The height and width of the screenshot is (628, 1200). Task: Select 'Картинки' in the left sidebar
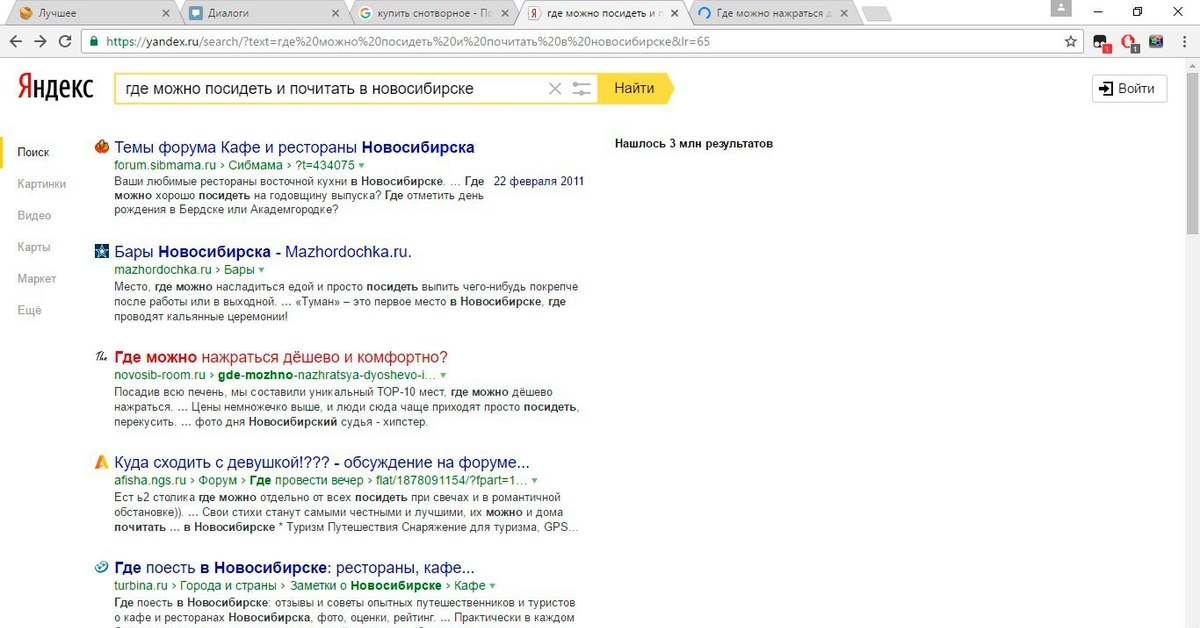coord(42,184)
